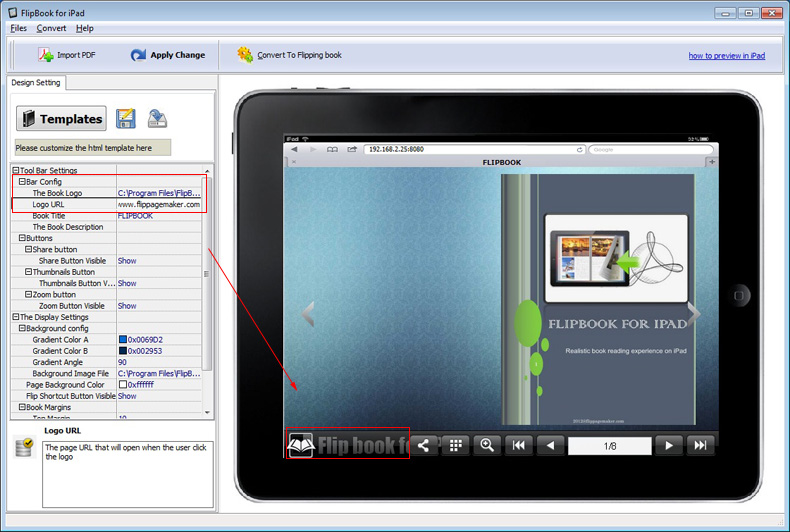Click the right flip arrow on the book cover

click(x=694, y=314)
